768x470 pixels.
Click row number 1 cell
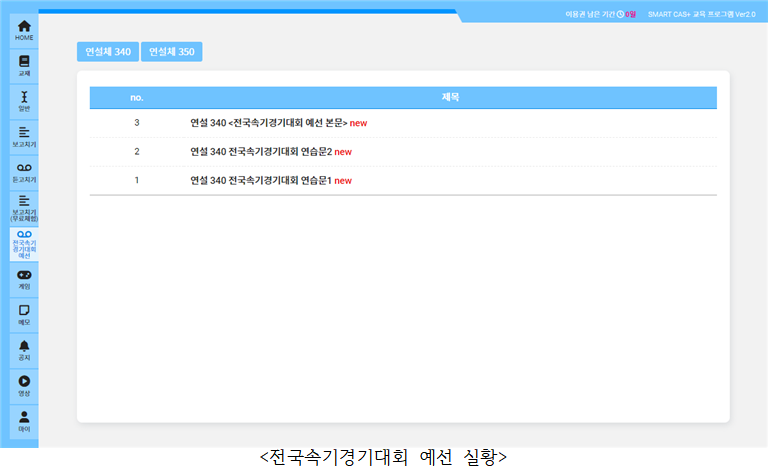coord(137,181)
